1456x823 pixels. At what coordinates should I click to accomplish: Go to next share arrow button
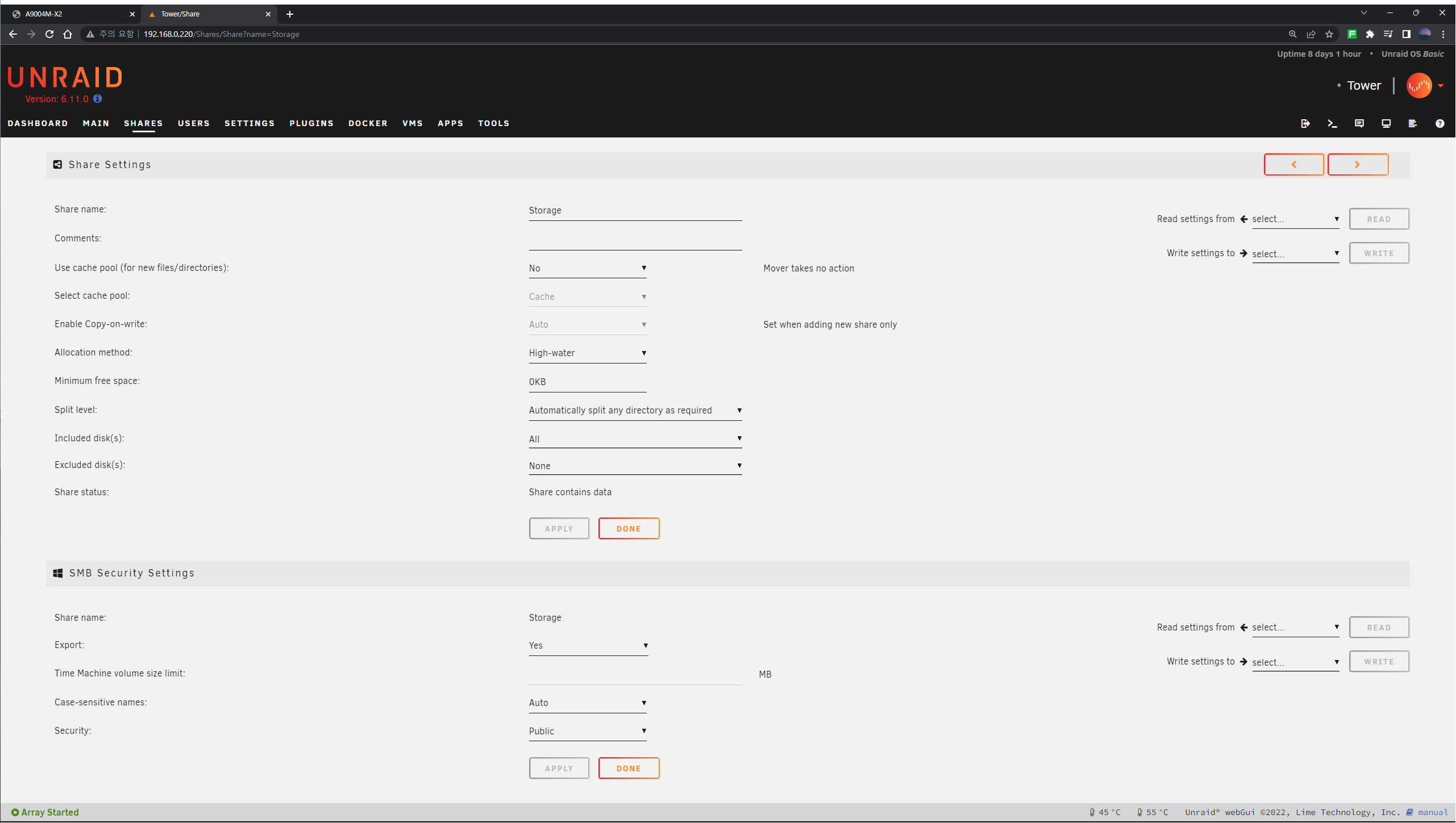tap(1357, 165)
